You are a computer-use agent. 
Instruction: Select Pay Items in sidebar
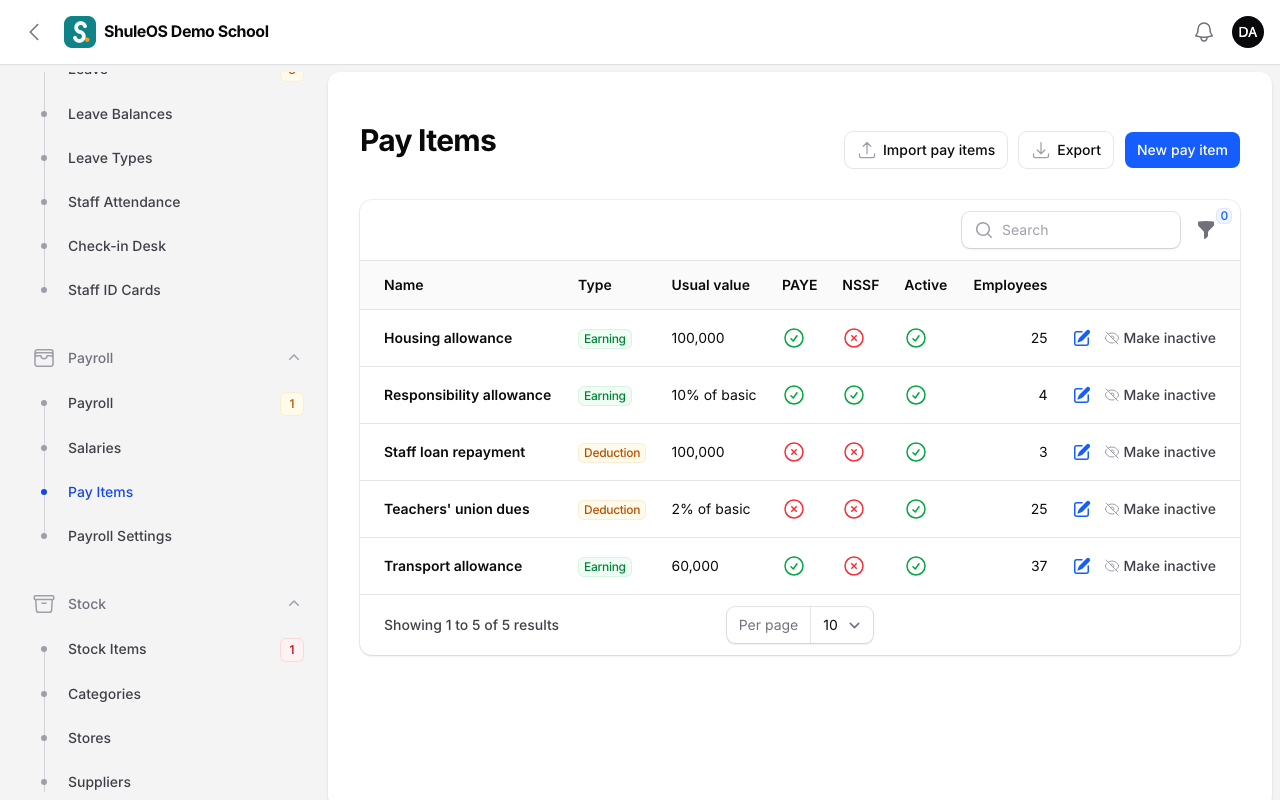click(100, 492)
